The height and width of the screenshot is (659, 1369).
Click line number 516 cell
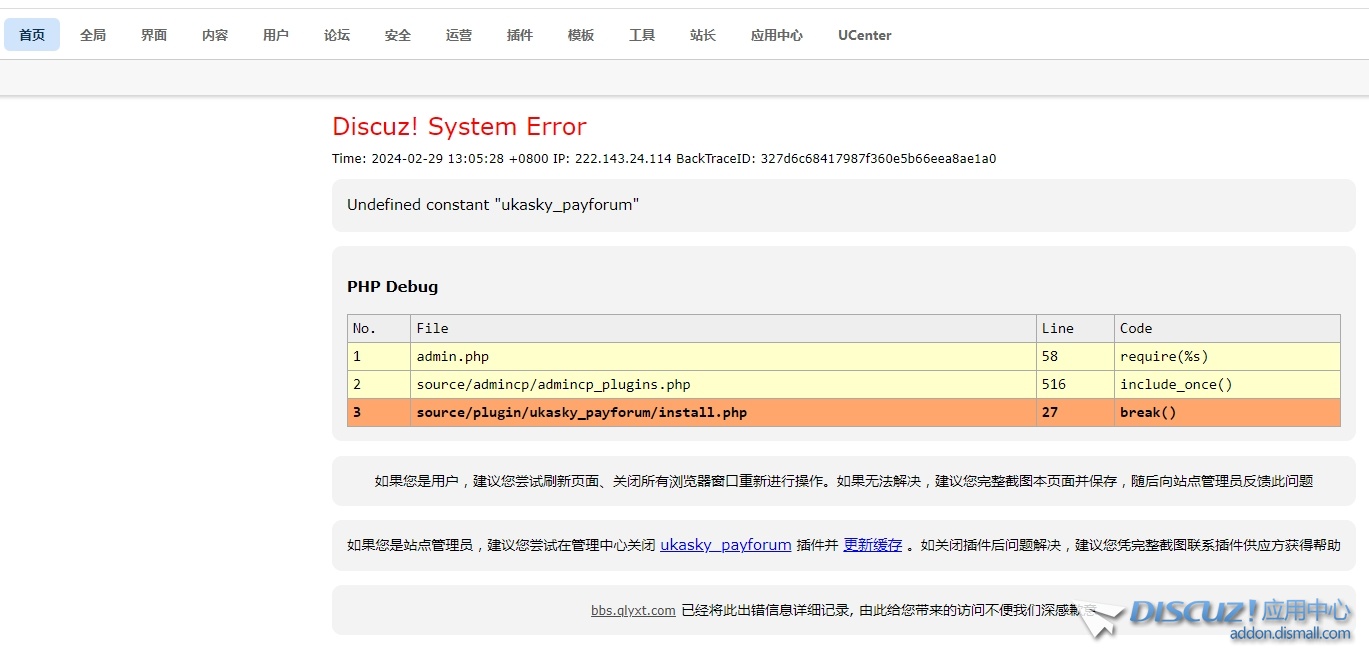1075,384
